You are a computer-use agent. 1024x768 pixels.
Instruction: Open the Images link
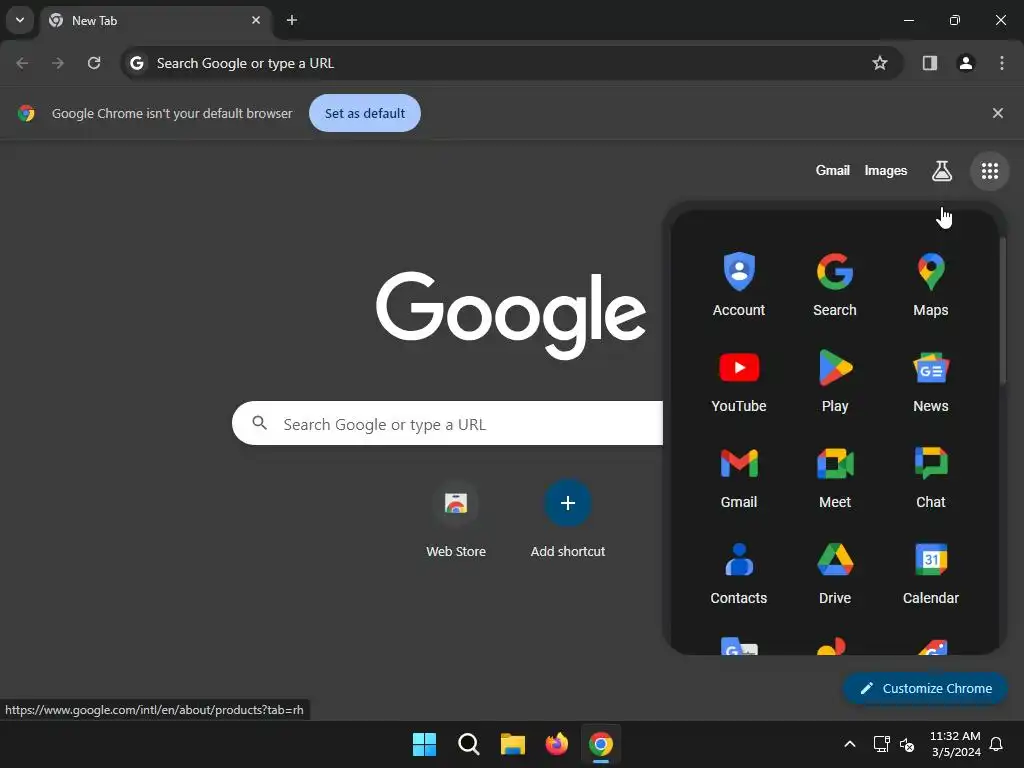pos(886,170)
